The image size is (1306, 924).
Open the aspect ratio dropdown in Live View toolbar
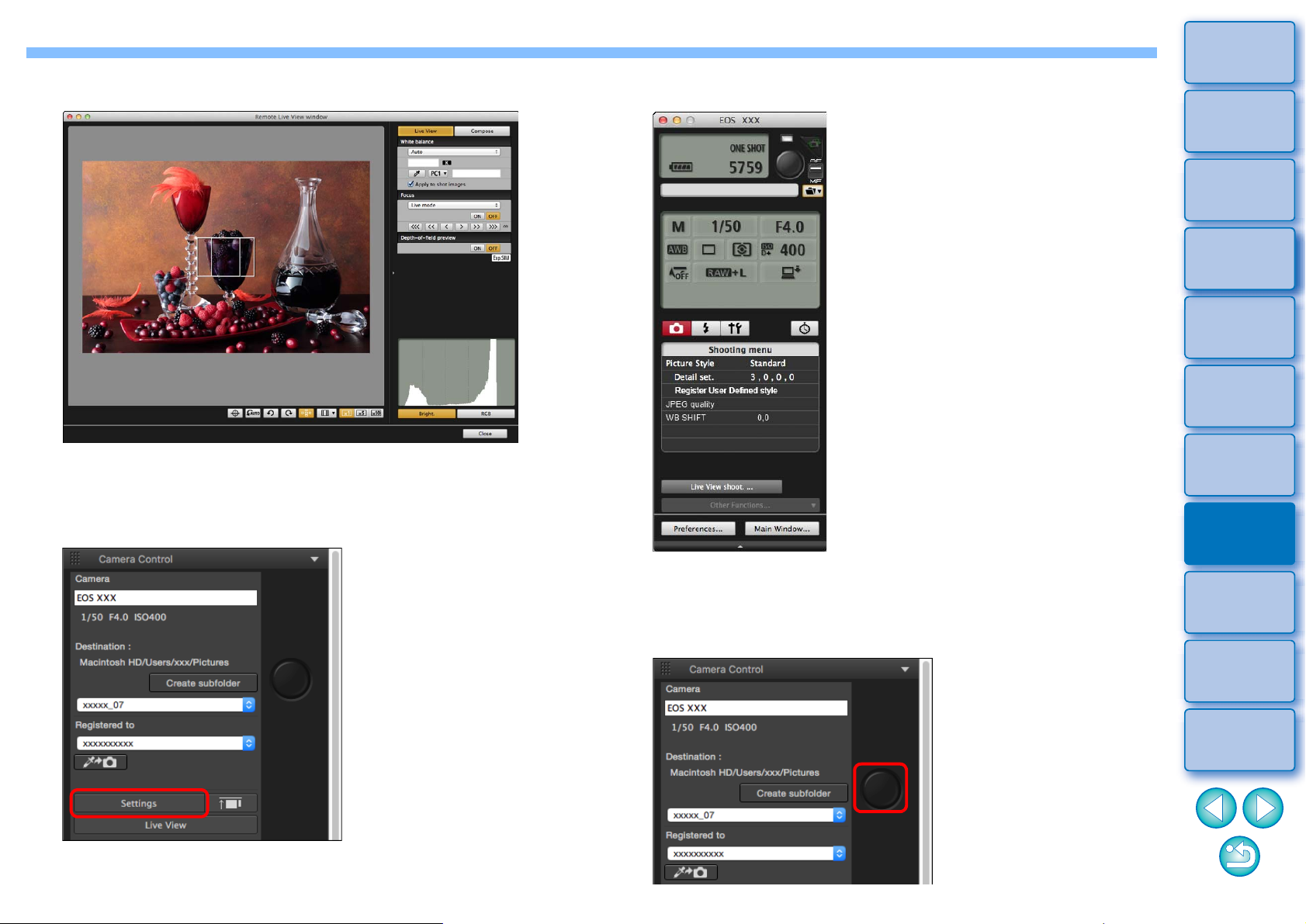click(x=327, y=413)
